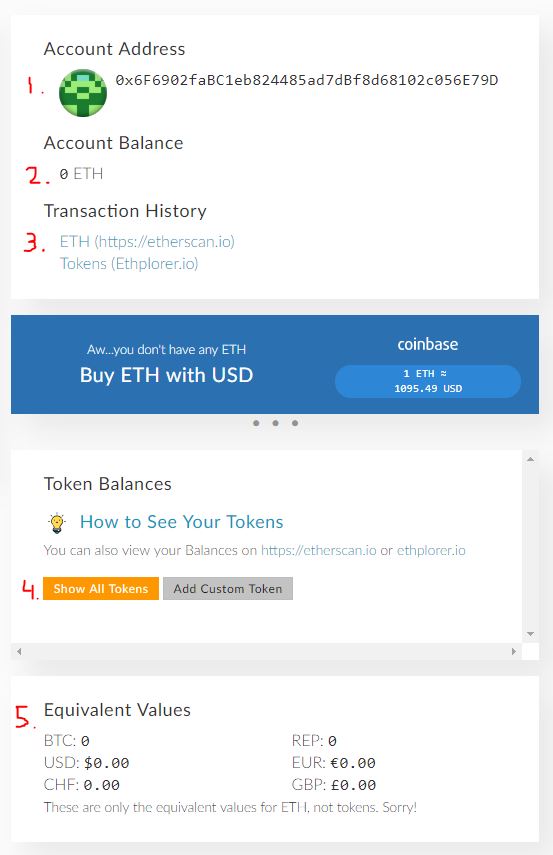
Task: Click the token panel scroll down arrow
Action: [x=530, y=634]
